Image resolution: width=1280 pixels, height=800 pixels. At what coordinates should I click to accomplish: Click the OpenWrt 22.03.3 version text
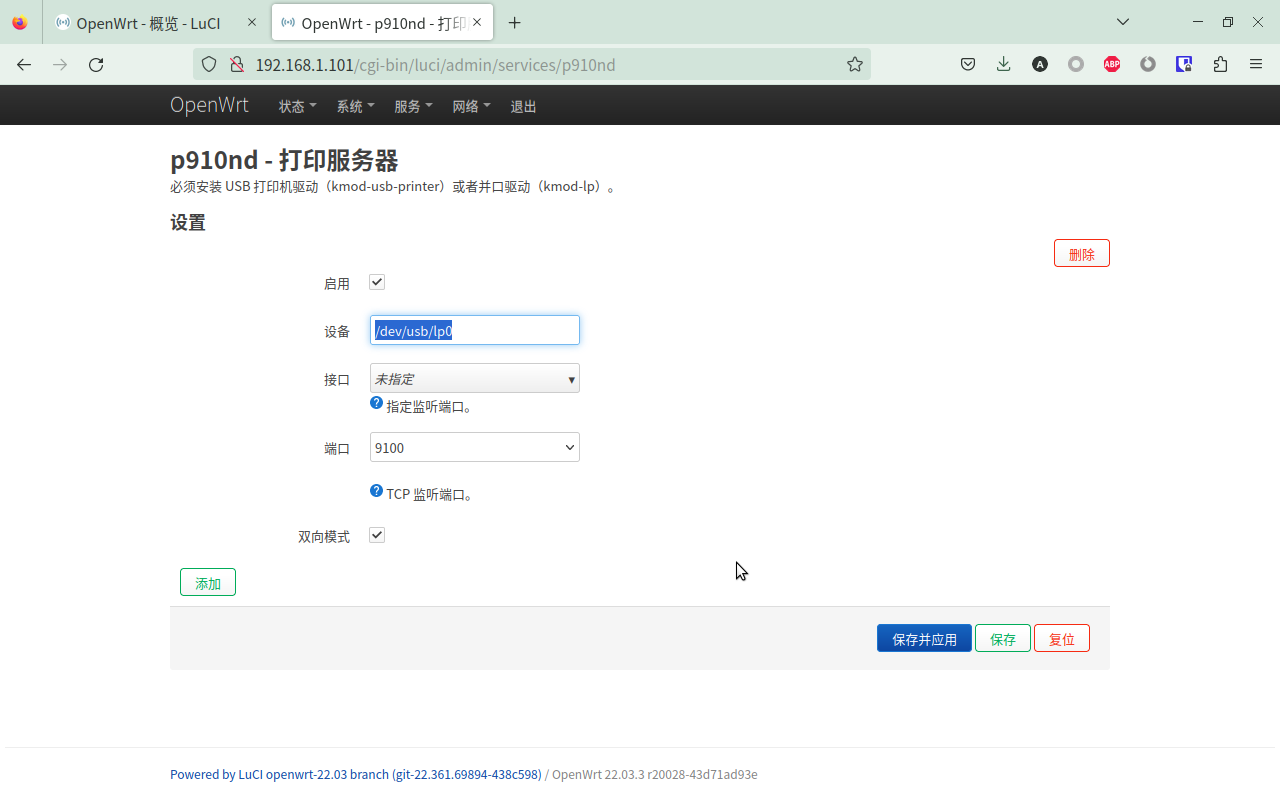655,775
